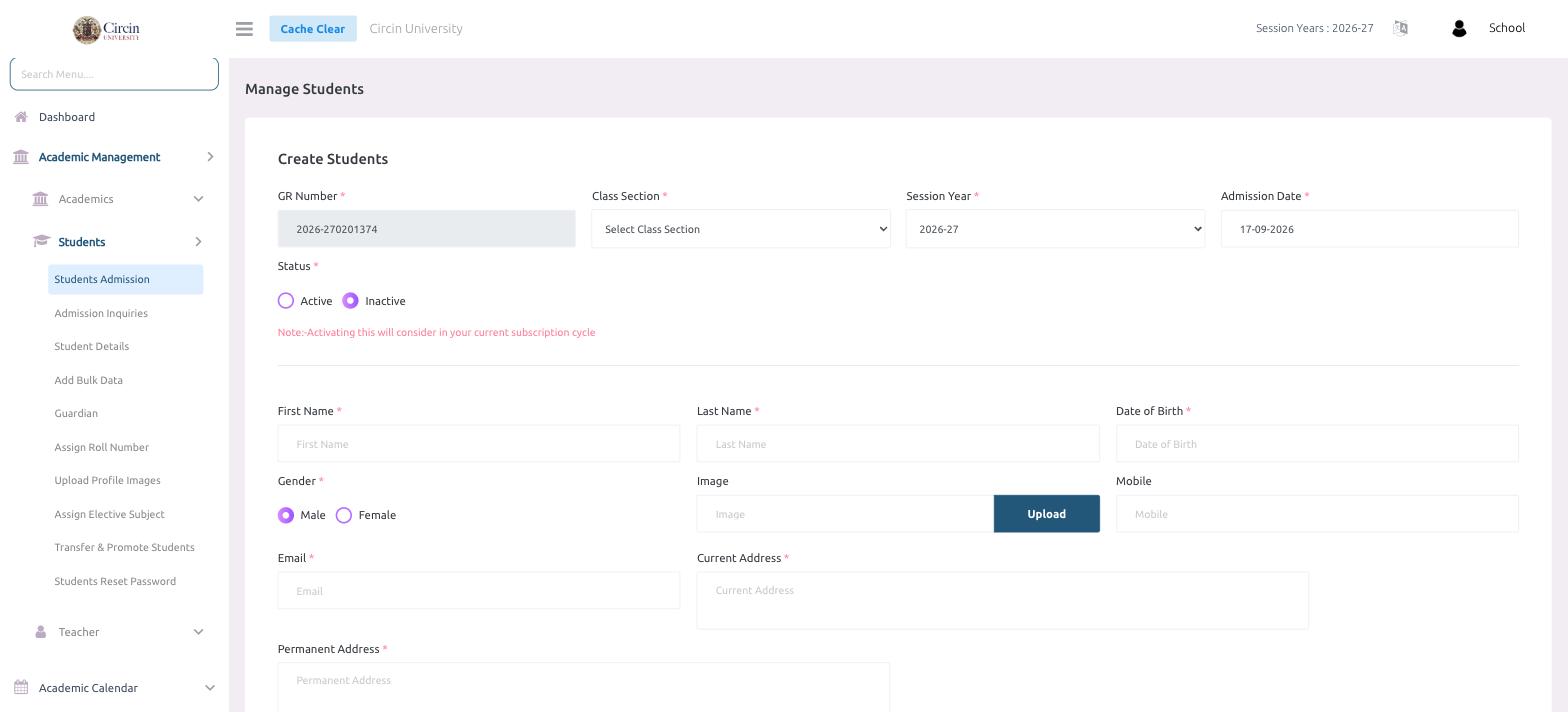Click the Dashboard home icon
1568x712 pixels.
[21, 117]
